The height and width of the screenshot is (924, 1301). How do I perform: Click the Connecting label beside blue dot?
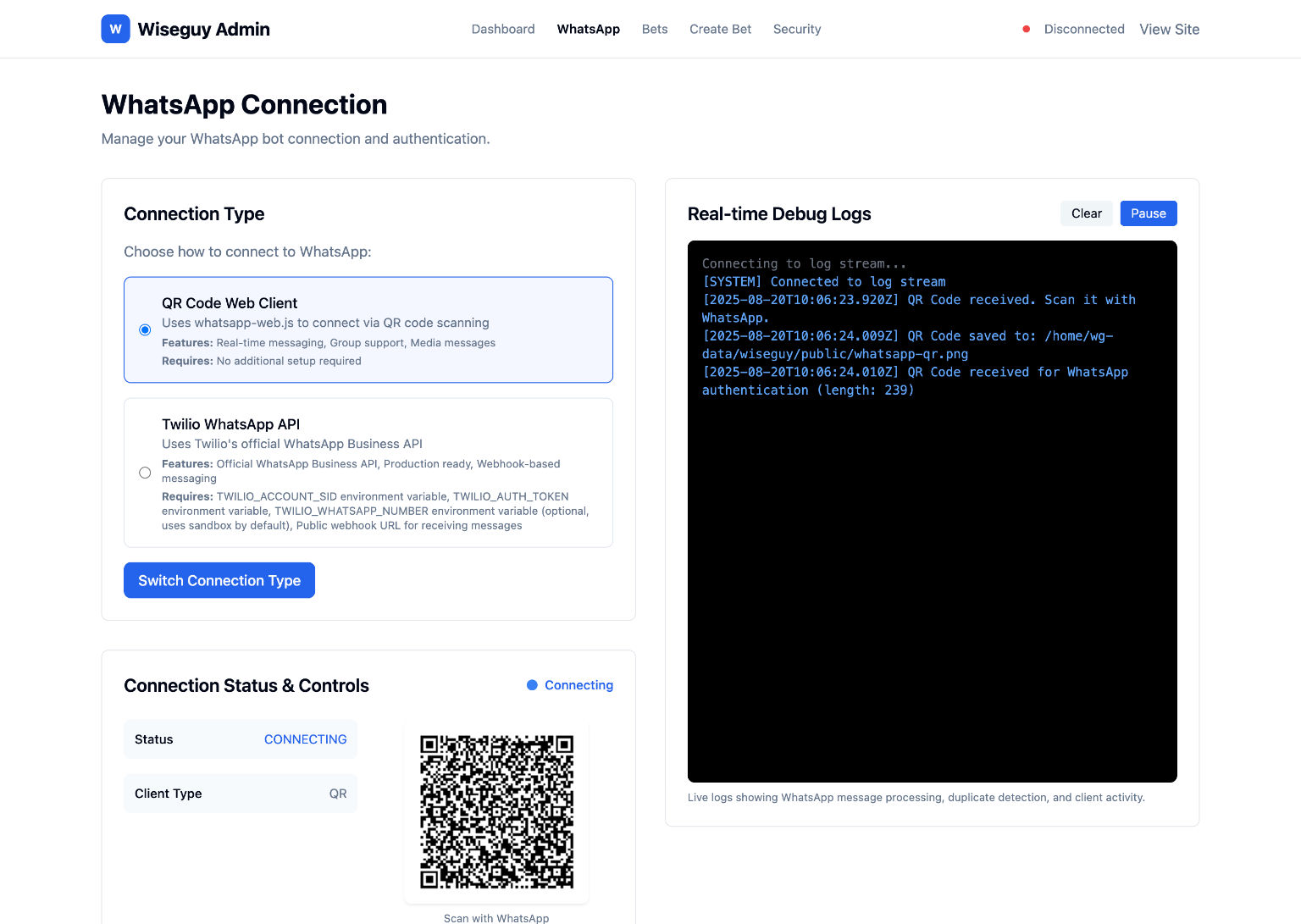point(579,685)
